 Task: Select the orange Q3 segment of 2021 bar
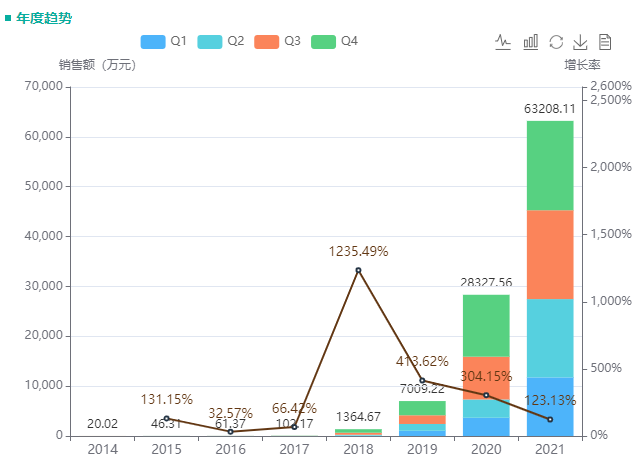[550, 254]
